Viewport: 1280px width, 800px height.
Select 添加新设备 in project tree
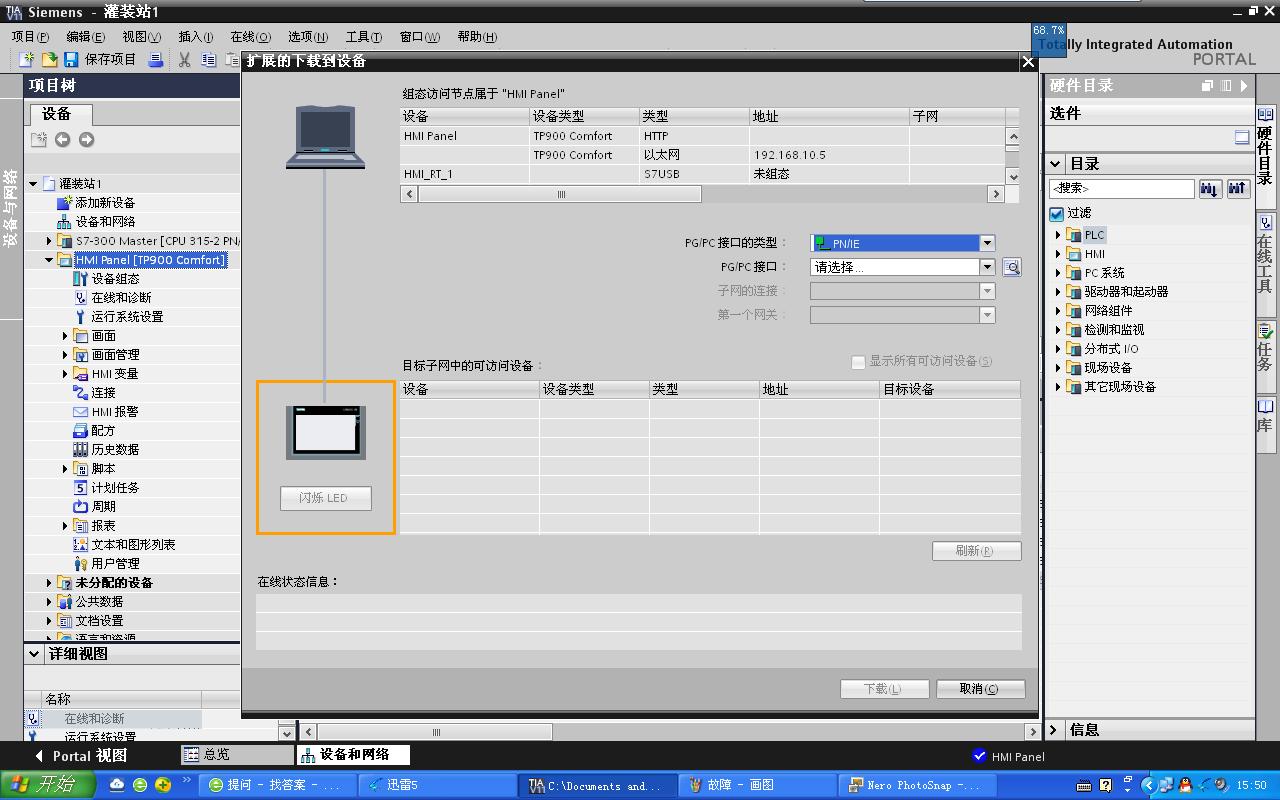(104, 203)
